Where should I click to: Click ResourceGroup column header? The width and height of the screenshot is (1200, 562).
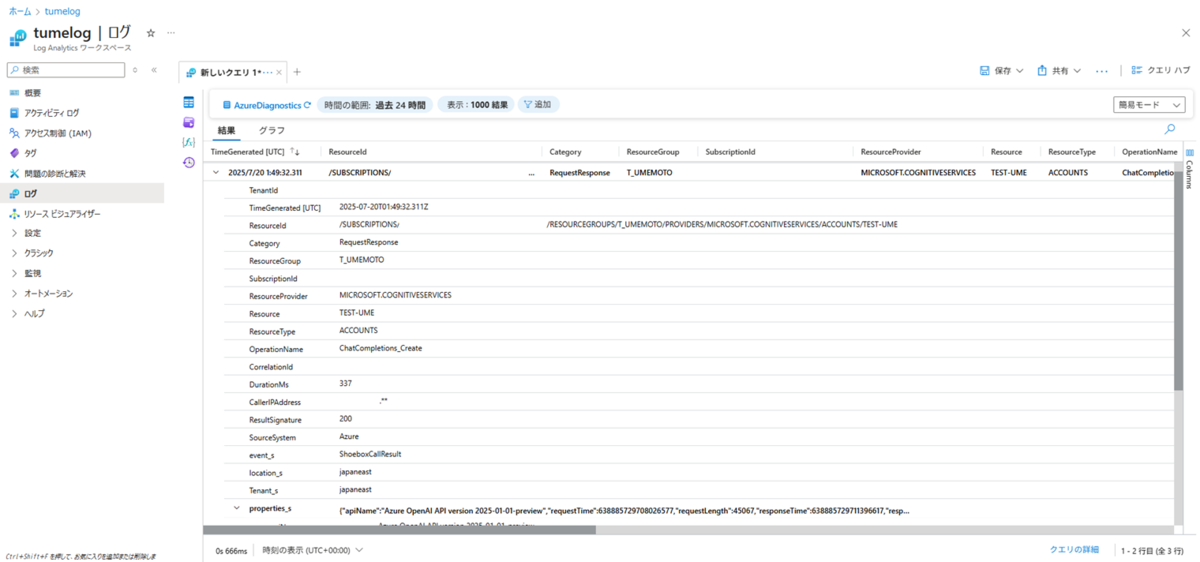click(x=653, y=152)
